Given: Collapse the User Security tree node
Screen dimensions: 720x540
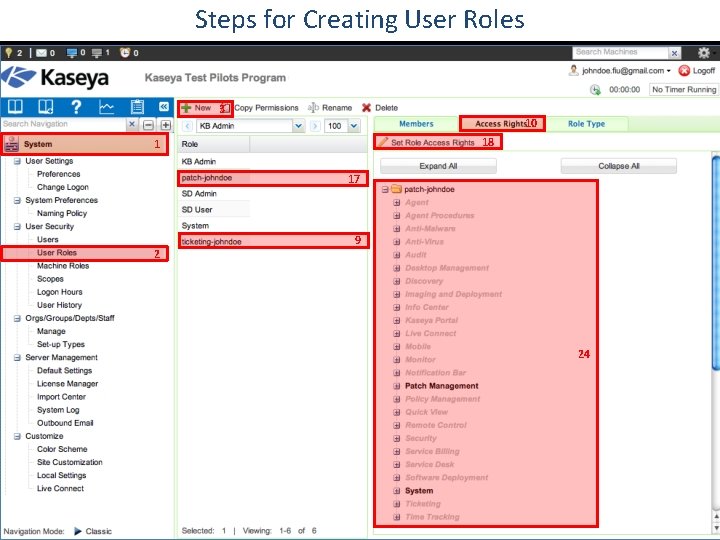Looking at the screenshot, I should pyautogui.click(x=17, y=226).
